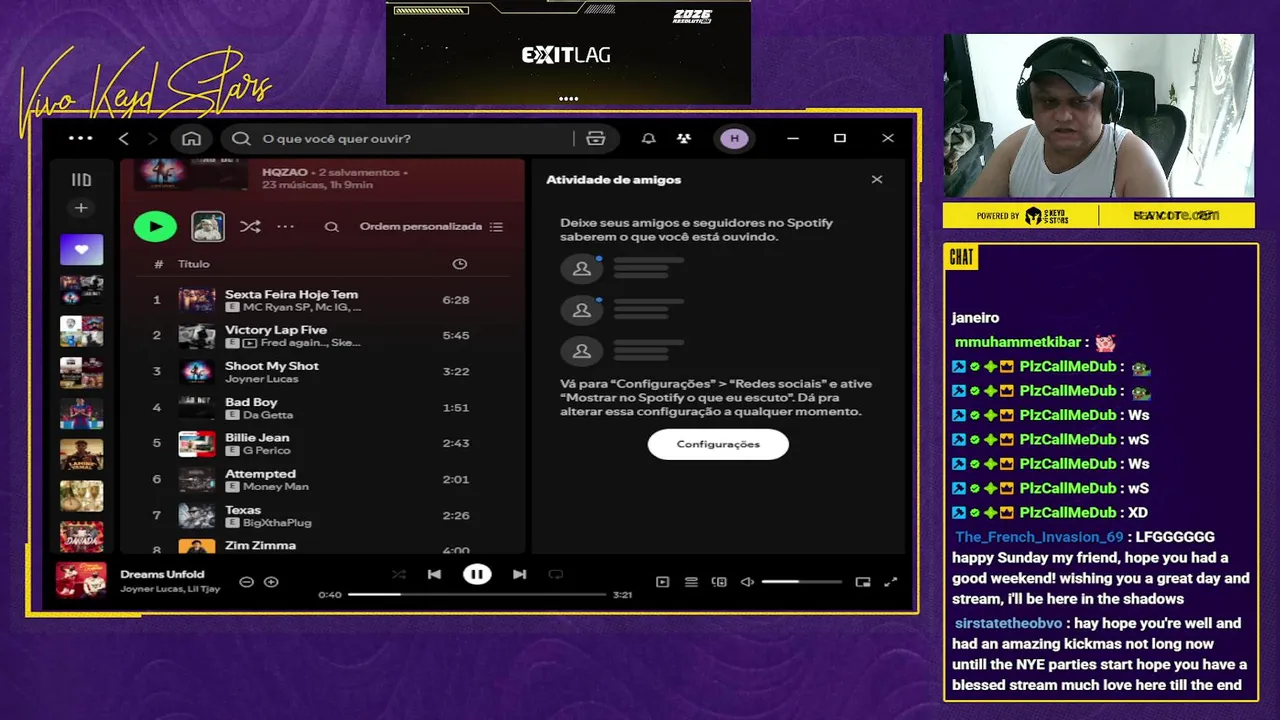The width and height of the screenshot is (1280, 720).
Task: Toggle friend activity icon in top bar
Action: click(x=684, y=138)
